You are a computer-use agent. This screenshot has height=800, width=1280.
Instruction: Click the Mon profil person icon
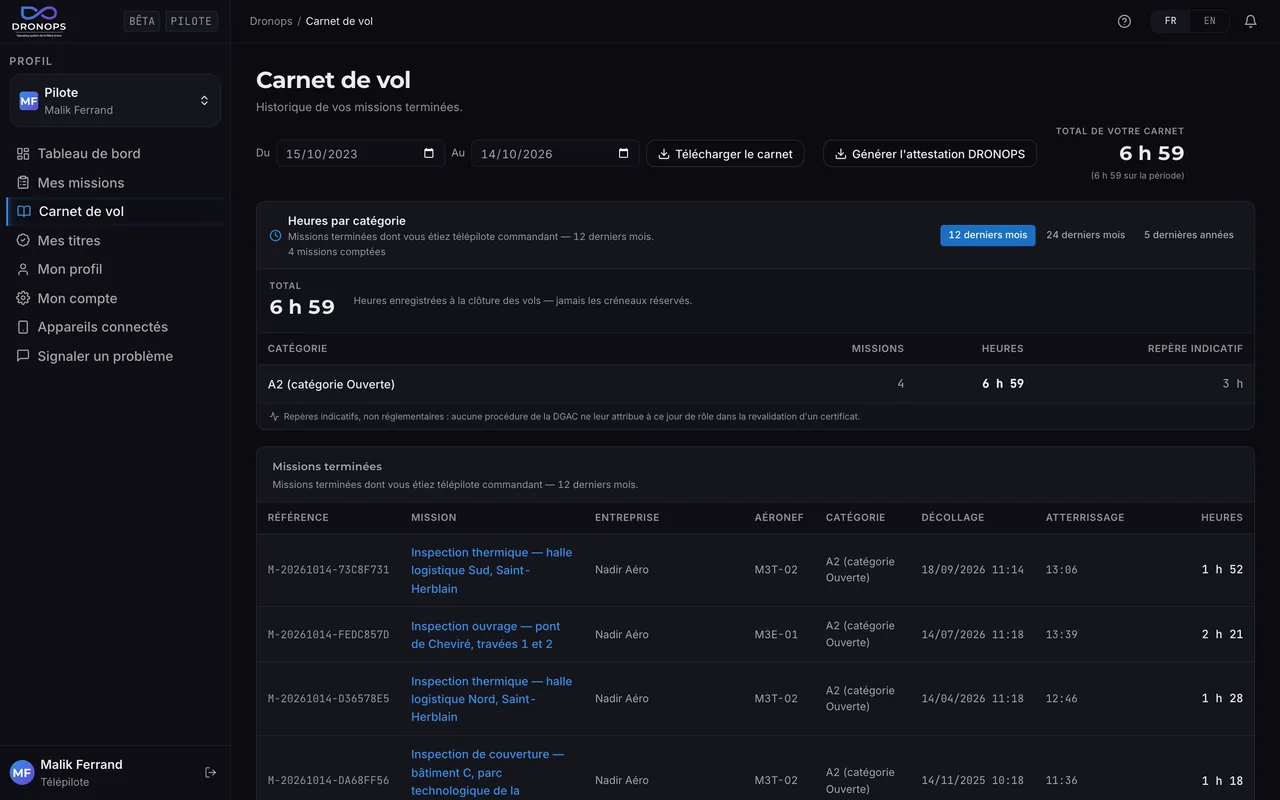(x=23, y=269)
